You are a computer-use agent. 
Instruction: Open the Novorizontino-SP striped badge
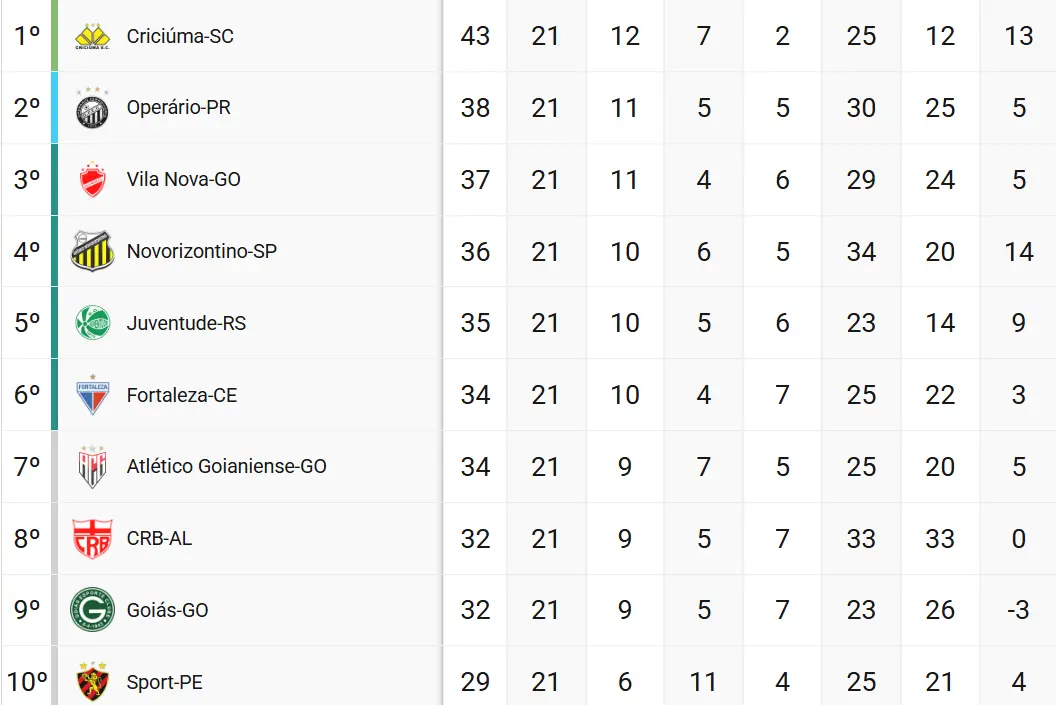(92, 250)
